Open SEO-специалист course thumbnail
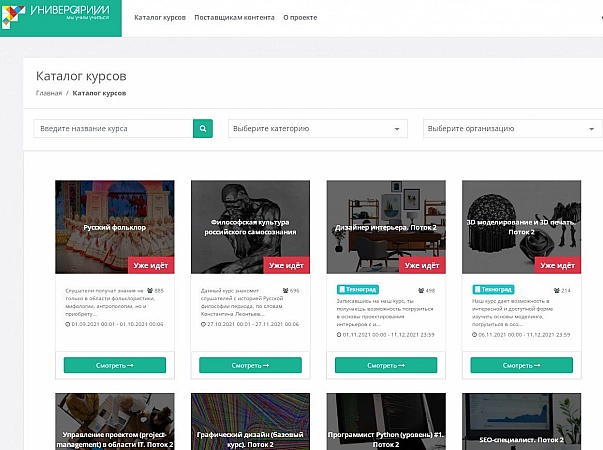Viewport: 603px width, 450px height. pyautogui.click(x=521, y=422)
